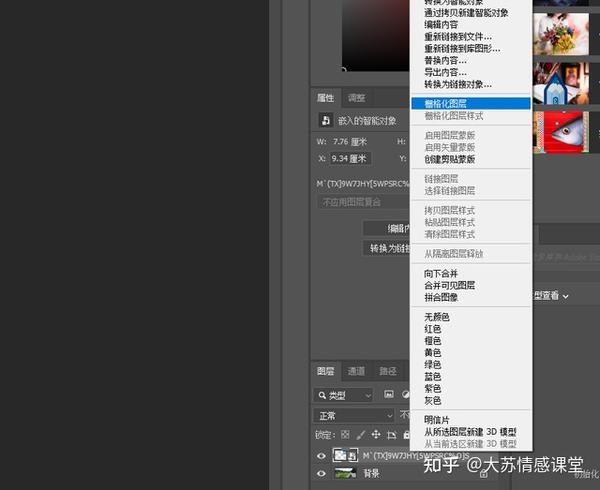
Task: Set layer color to 橙色
Action: coord(471,341)
